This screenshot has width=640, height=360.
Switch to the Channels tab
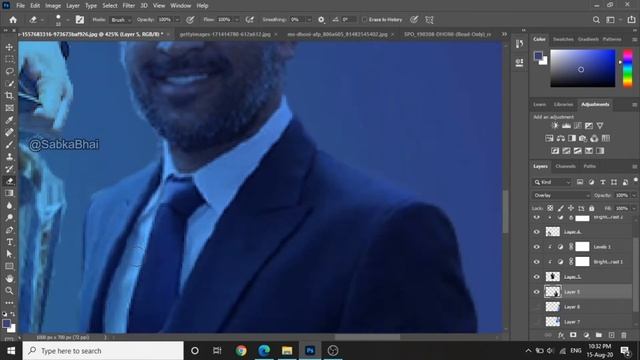point(565,166)
